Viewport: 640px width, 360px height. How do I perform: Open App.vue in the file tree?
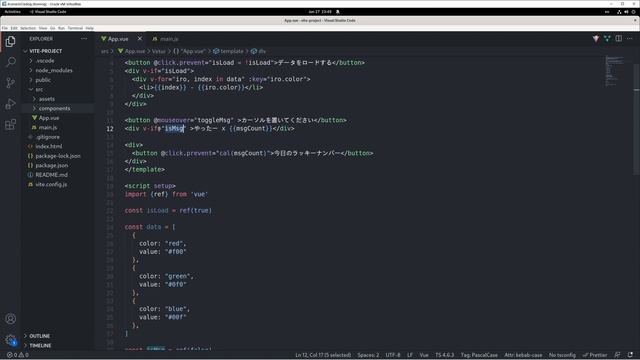[x=49, y=118]
